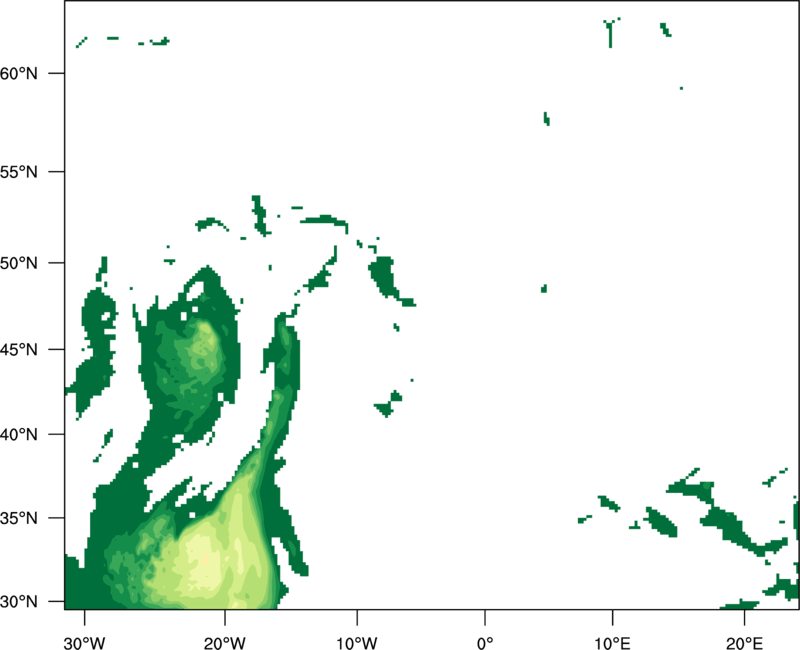Click the 30°N latitude label

18,602
